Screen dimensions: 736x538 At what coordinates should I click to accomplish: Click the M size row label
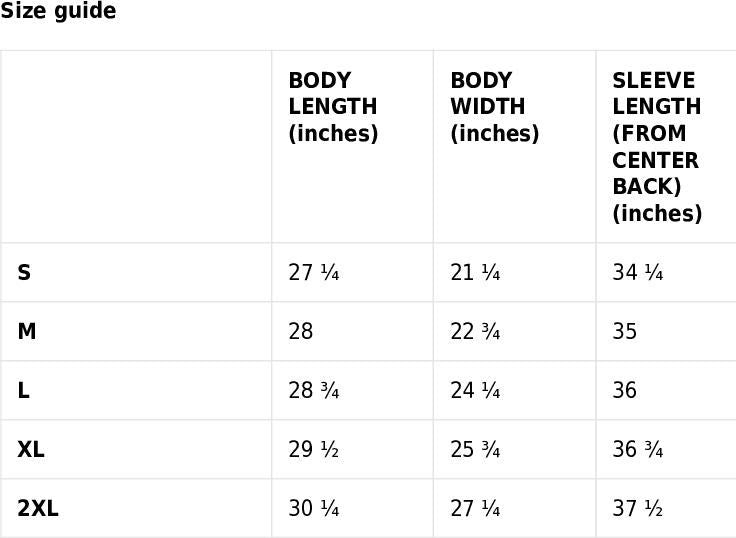click(x=27, y=331)
